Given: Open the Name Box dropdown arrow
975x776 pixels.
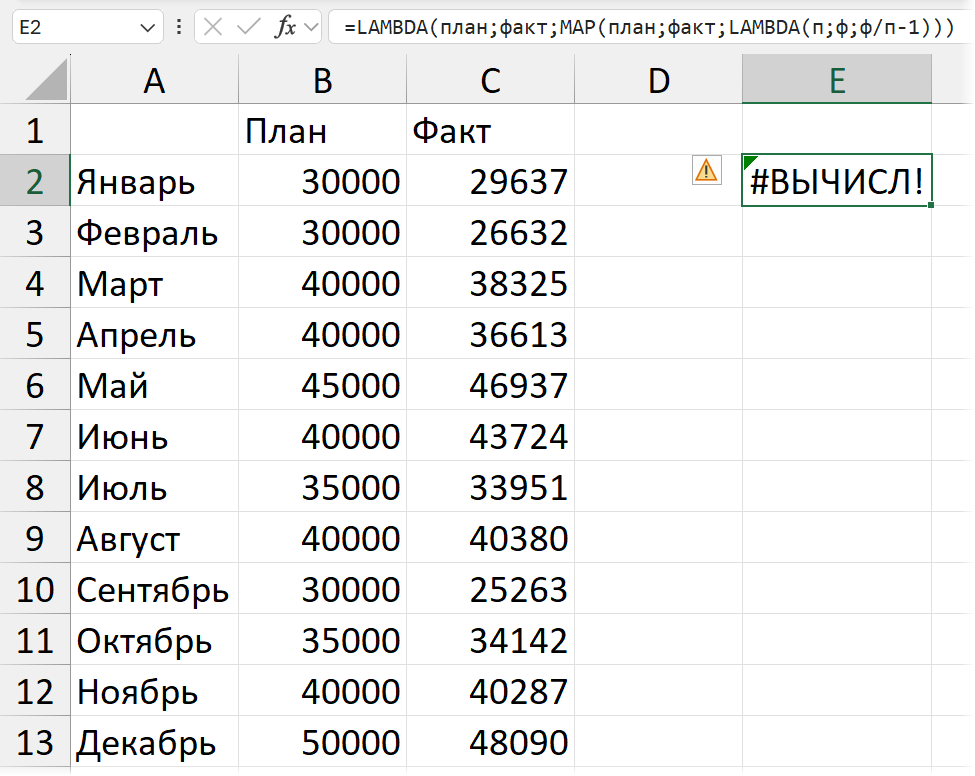Looking at the screenshot, I should point(147,28).
